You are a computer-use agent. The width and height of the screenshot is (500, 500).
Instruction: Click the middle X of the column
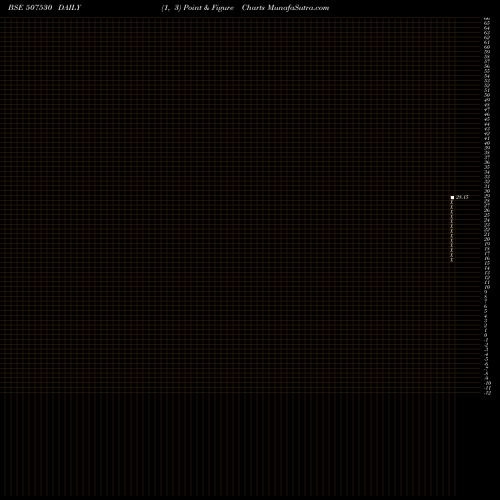(x=452, y=231)
